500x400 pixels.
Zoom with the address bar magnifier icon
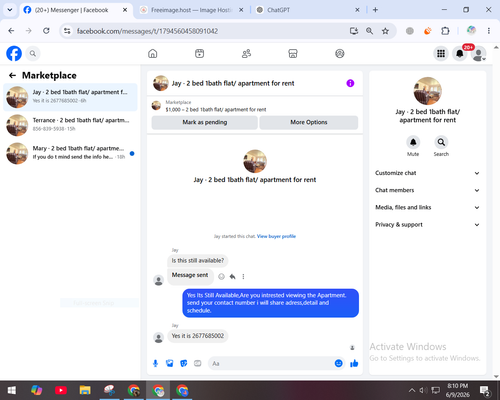pyautogui.click(x=369, y=31)
